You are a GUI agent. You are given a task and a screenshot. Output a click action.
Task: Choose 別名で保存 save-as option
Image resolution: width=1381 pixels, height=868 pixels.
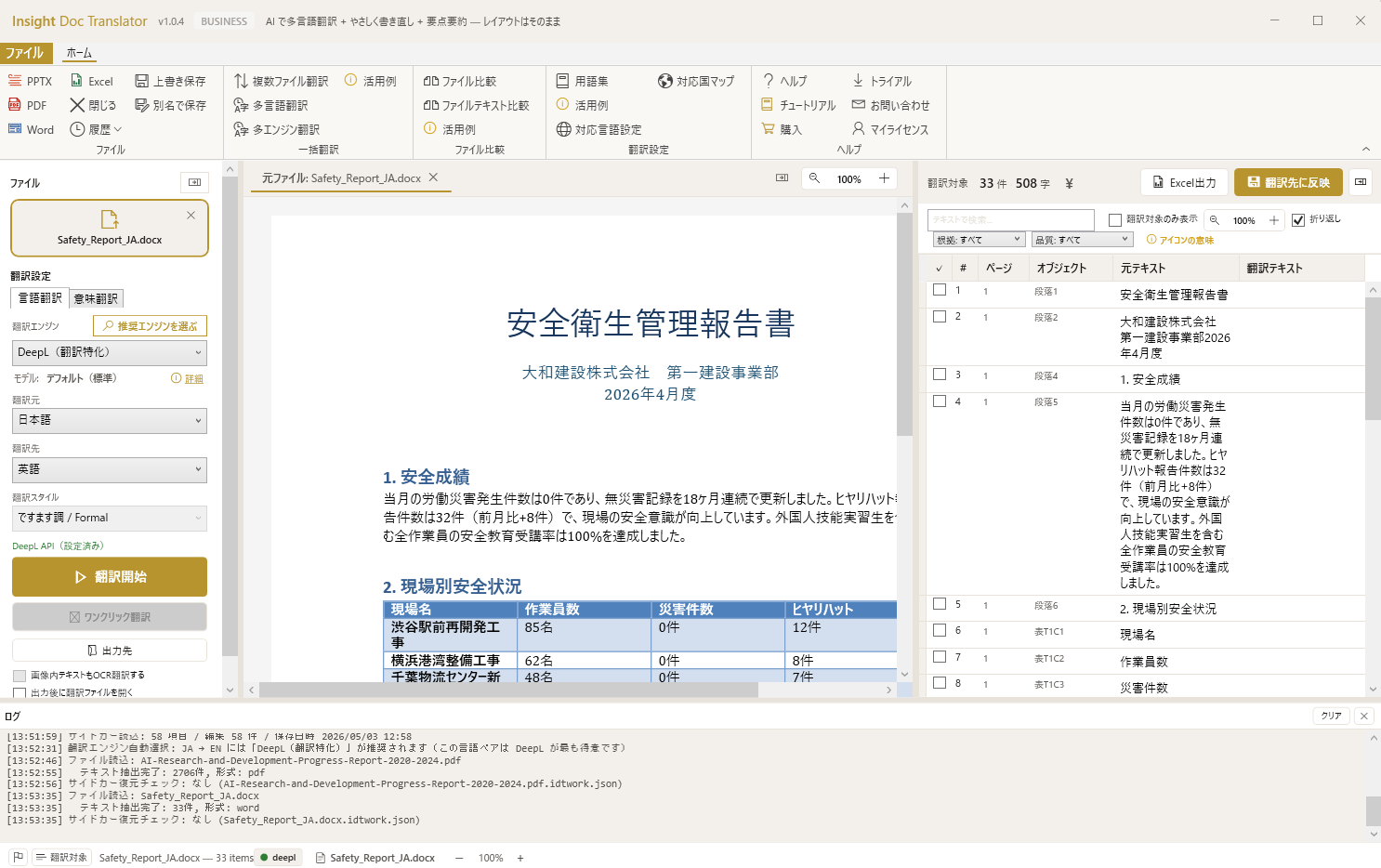[x=170, y=105]
